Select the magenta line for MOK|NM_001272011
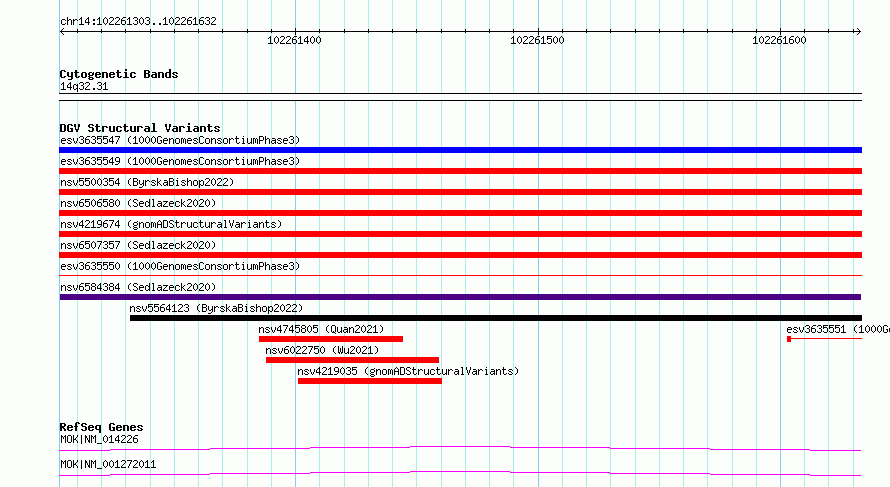The height and width of the screenshot is (487, 890). (x=460, y=473)
